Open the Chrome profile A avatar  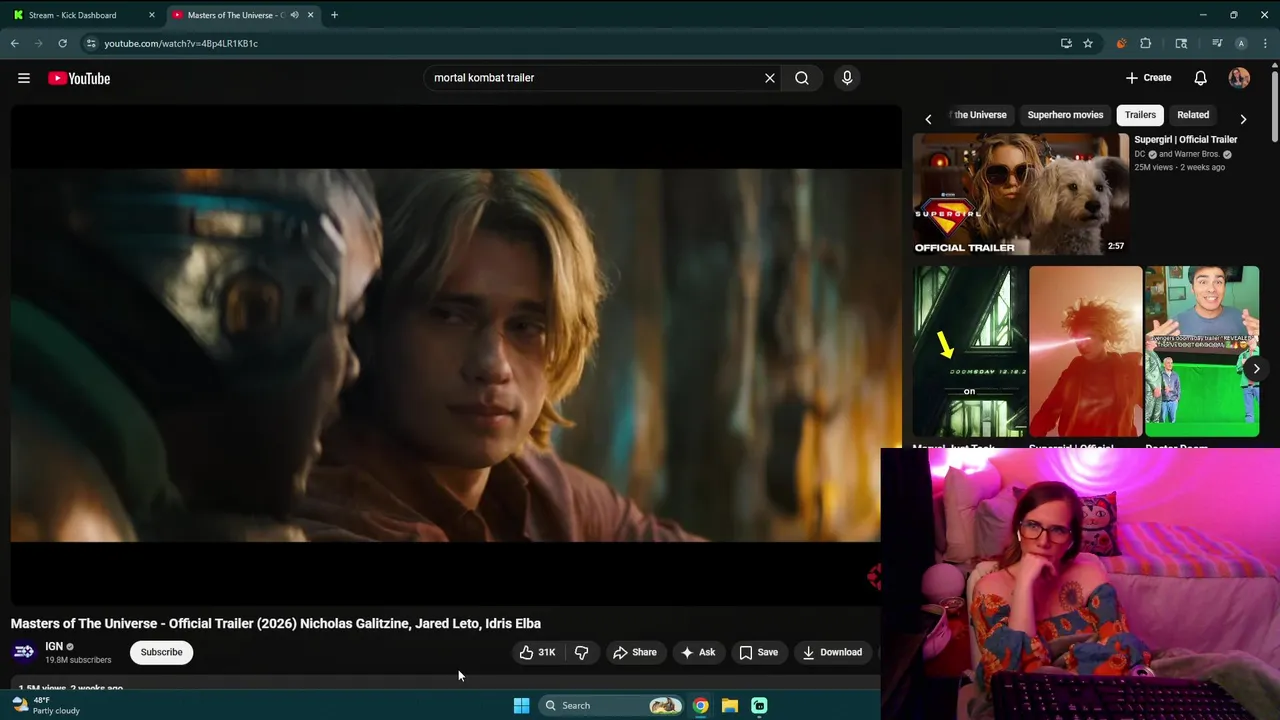1241,43
